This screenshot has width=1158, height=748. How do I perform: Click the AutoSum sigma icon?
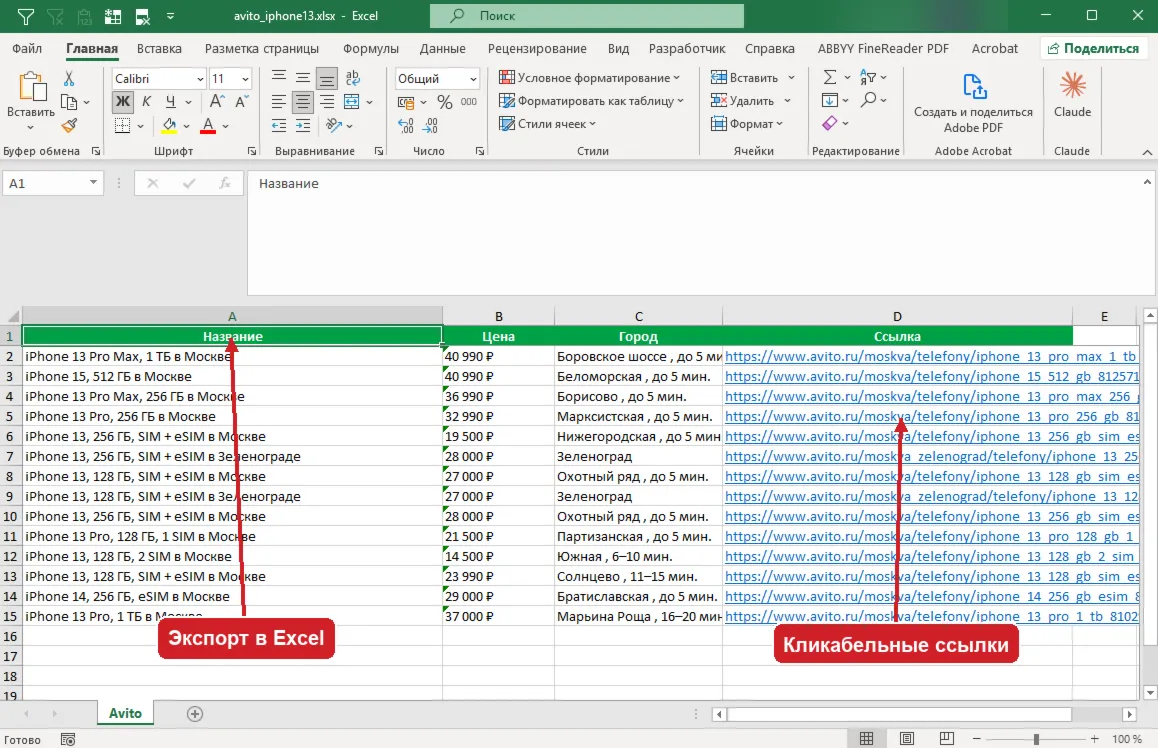[830, 78]
